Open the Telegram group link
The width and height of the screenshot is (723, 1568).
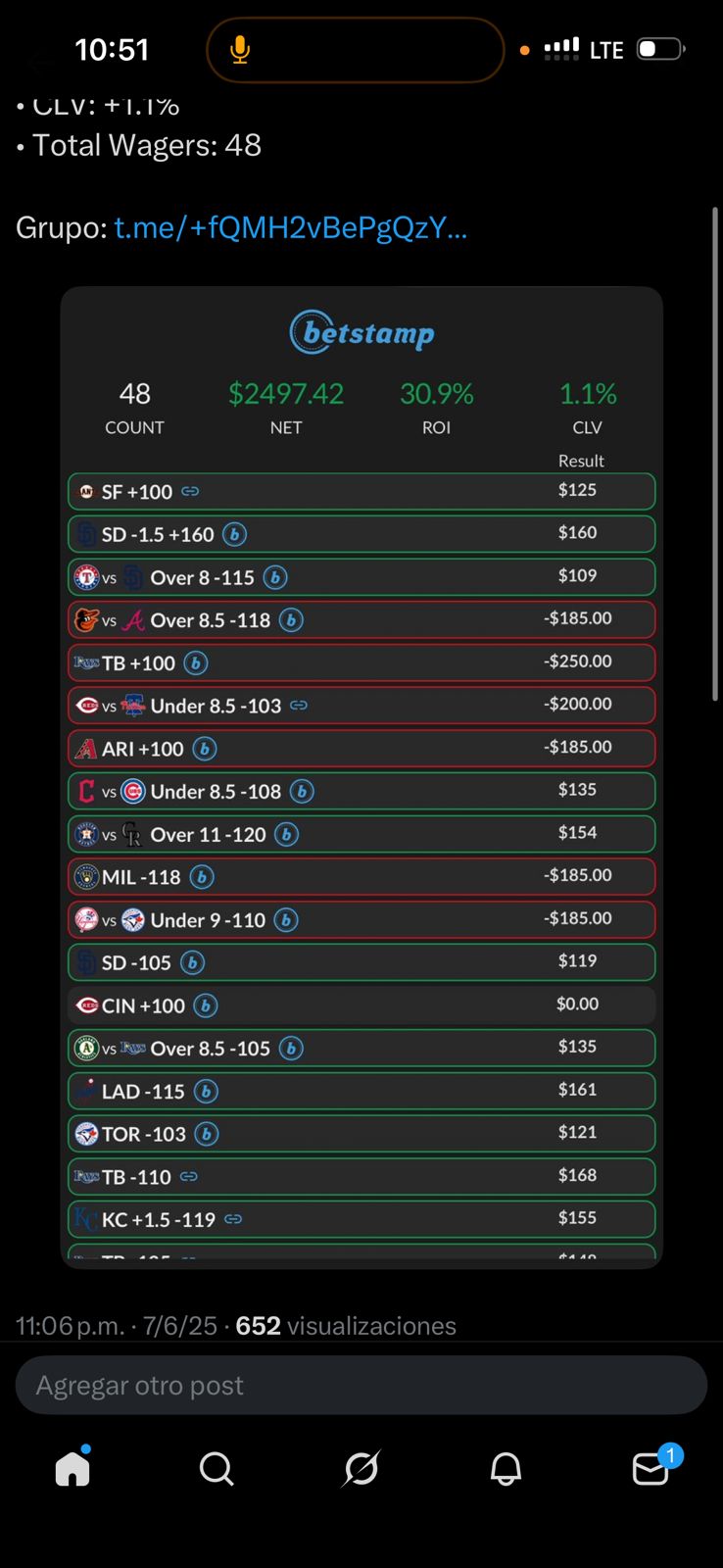290,227
